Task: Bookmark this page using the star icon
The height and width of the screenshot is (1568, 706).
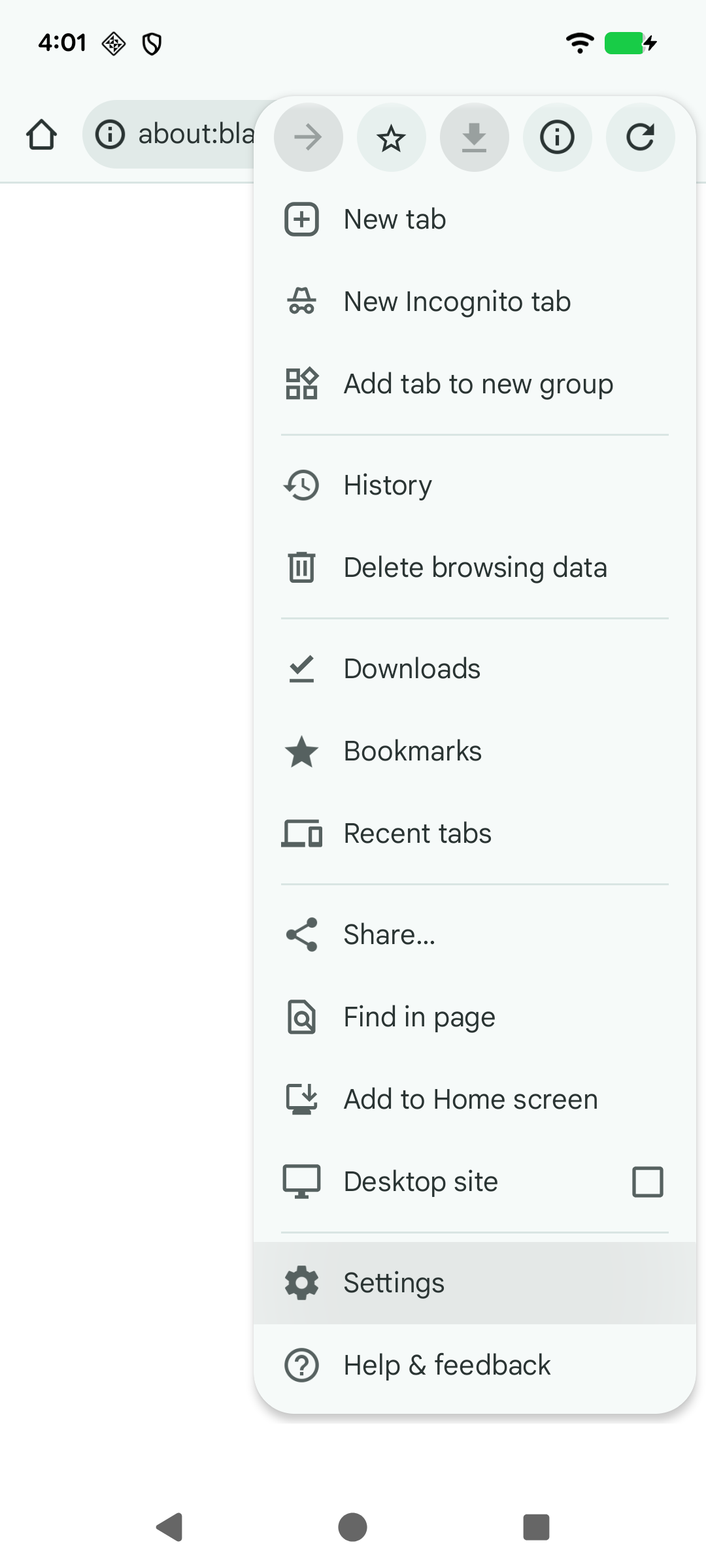Action: point(391,137)
